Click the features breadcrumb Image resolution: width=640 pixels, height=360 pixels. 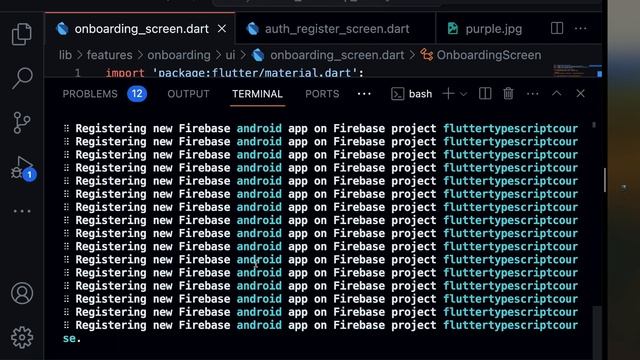[109, 55]
